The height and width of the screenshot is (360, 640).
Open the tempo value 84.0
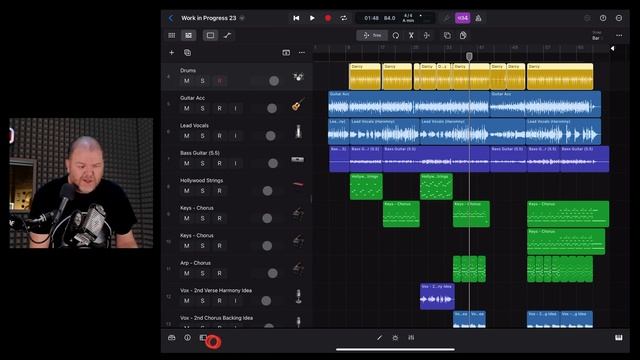point(389,18)
